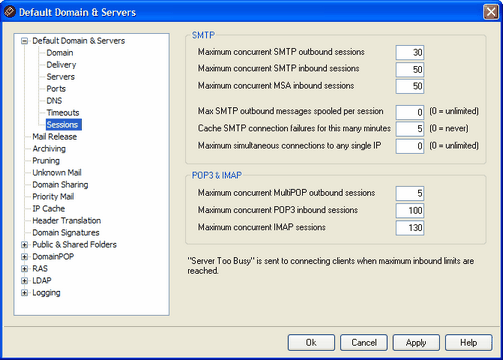Select the Priority Mail item
The image size is (503, 360).
coord(53,197)
